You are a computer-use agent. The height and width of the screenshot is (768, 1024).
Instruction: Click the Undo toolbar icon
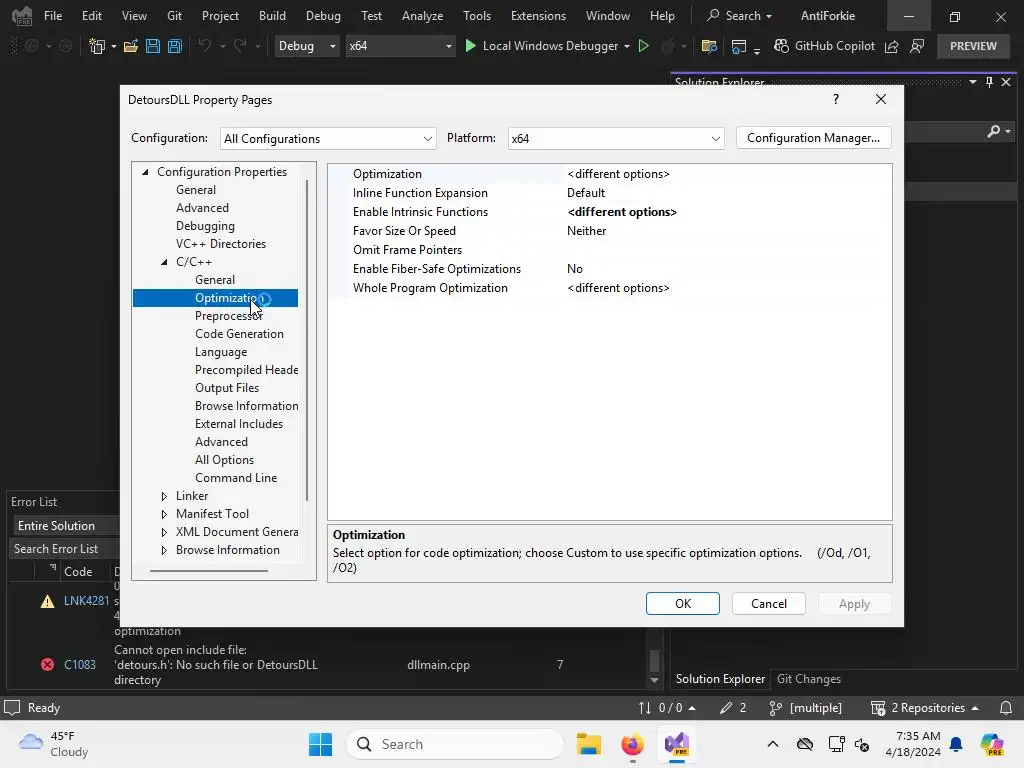[205, 46]
